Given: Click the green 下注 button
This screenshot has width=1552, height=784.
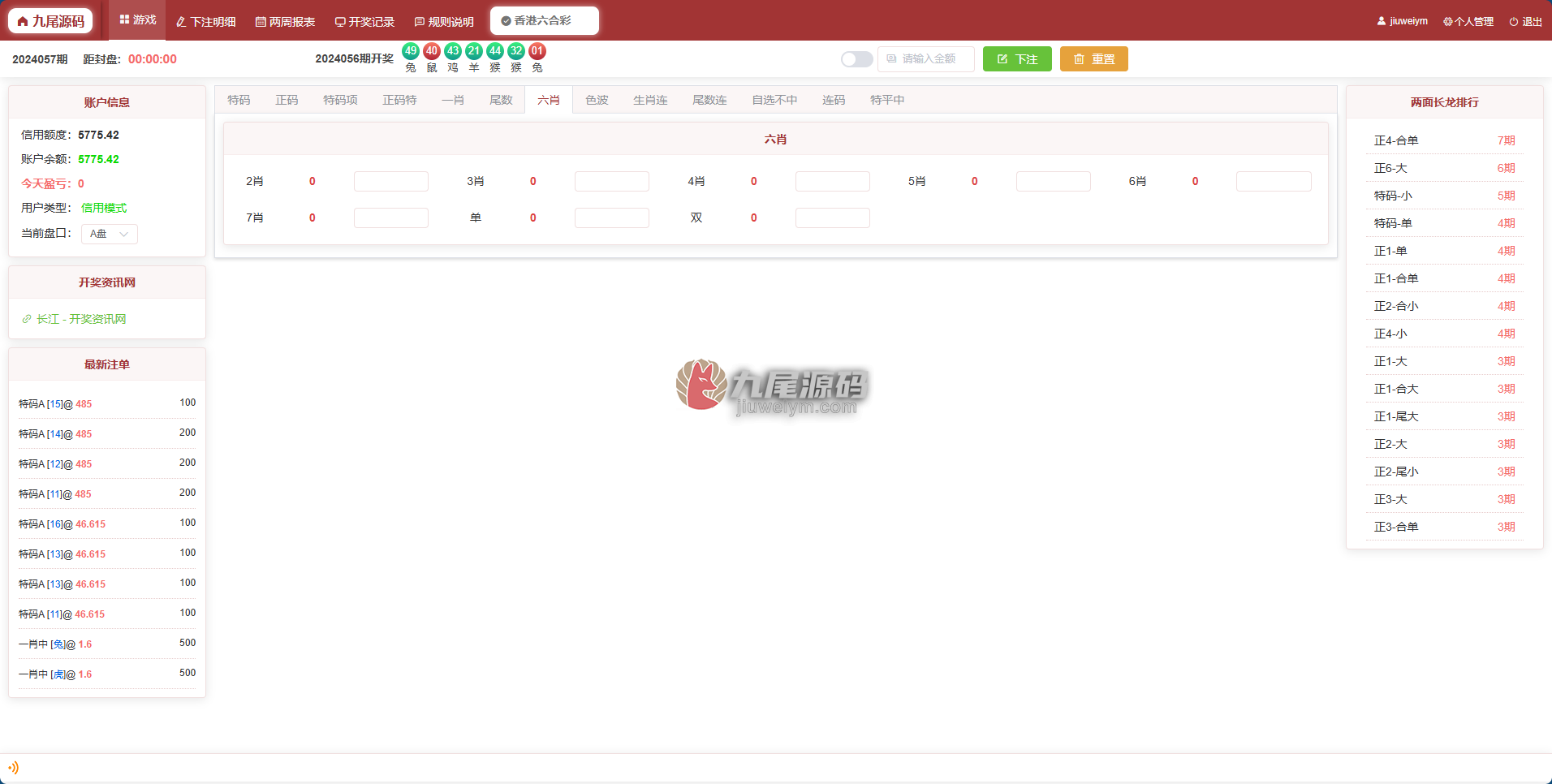Looking at the screenshot, I should tap(1017, 59).
